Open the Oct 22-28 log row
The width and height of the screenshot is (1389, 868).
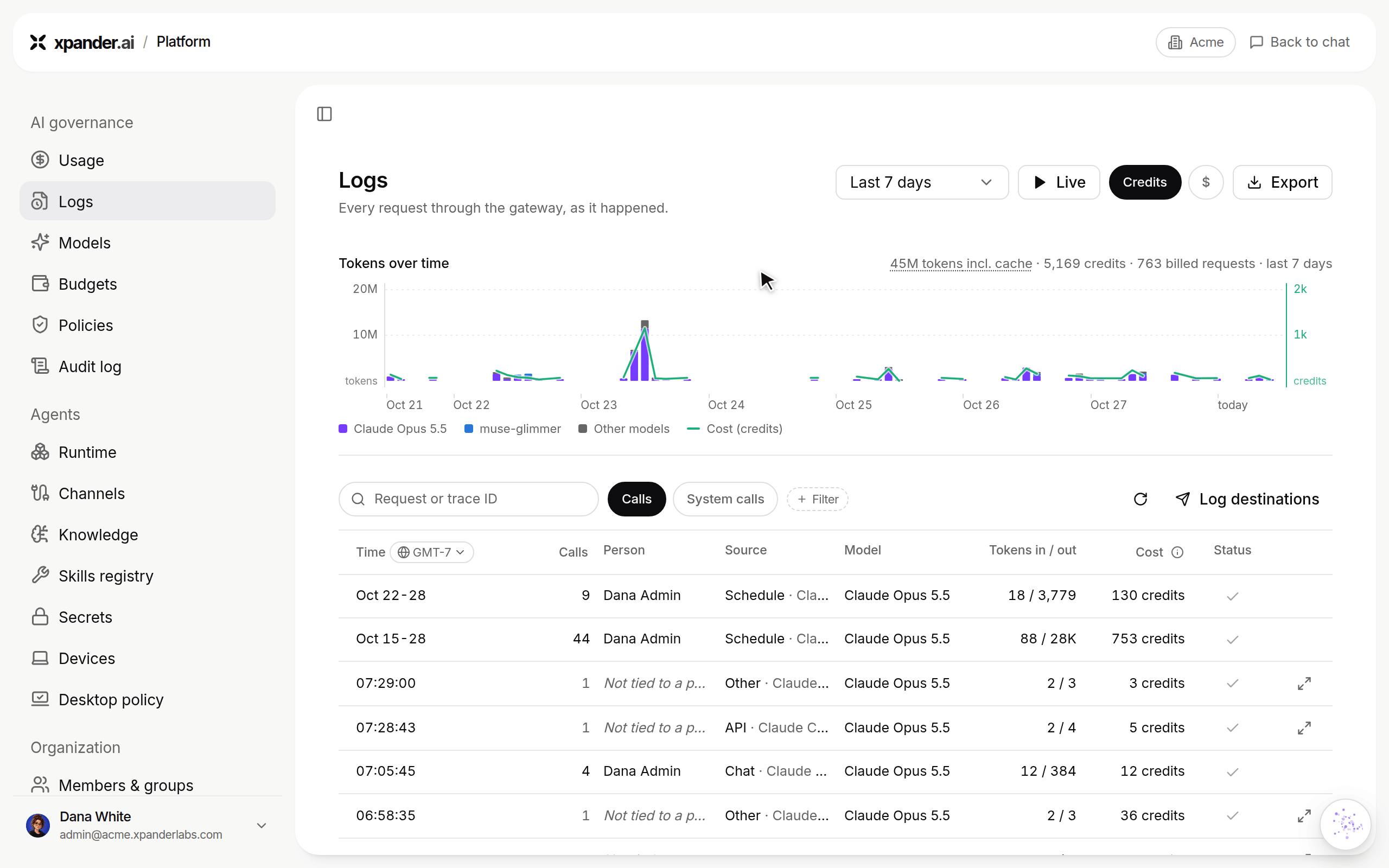pos(835,595)
